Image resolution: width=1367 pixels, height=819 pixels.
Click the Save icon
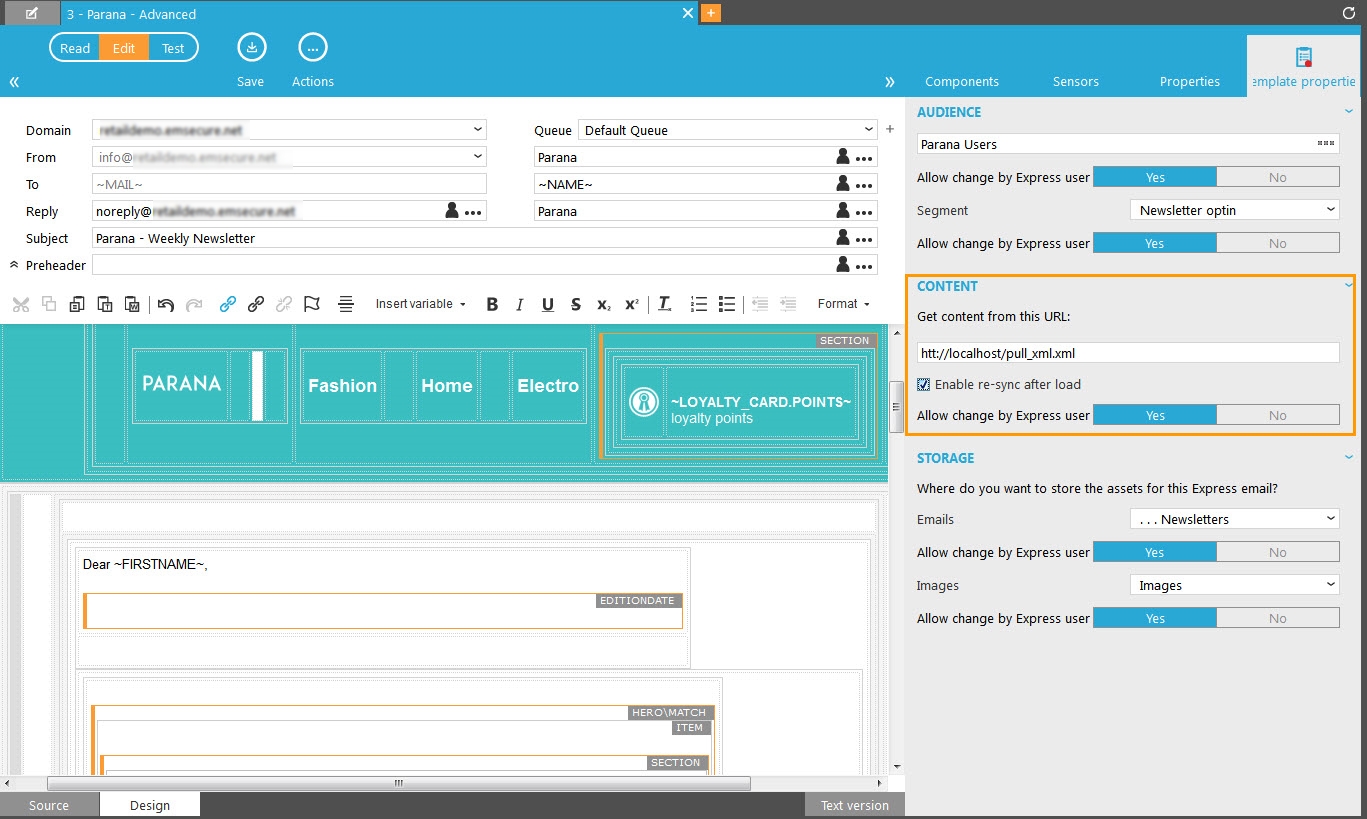coord(251,48)
